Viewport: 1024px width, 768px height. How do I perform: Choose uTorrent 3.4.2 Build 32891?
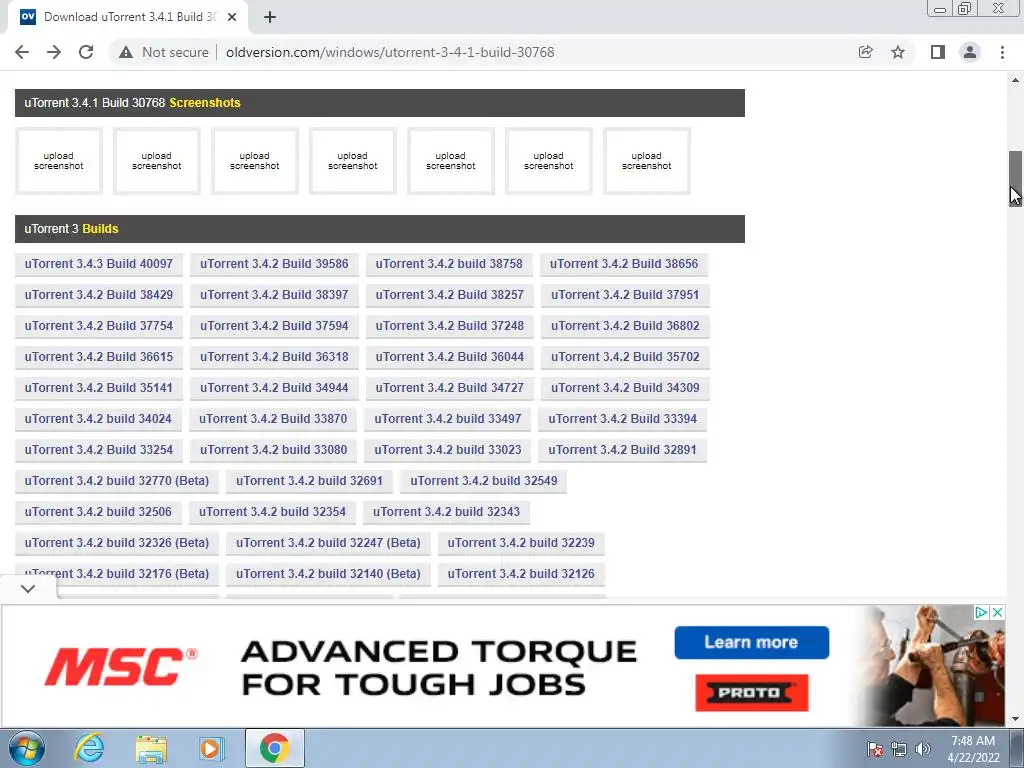pos(622,450)
